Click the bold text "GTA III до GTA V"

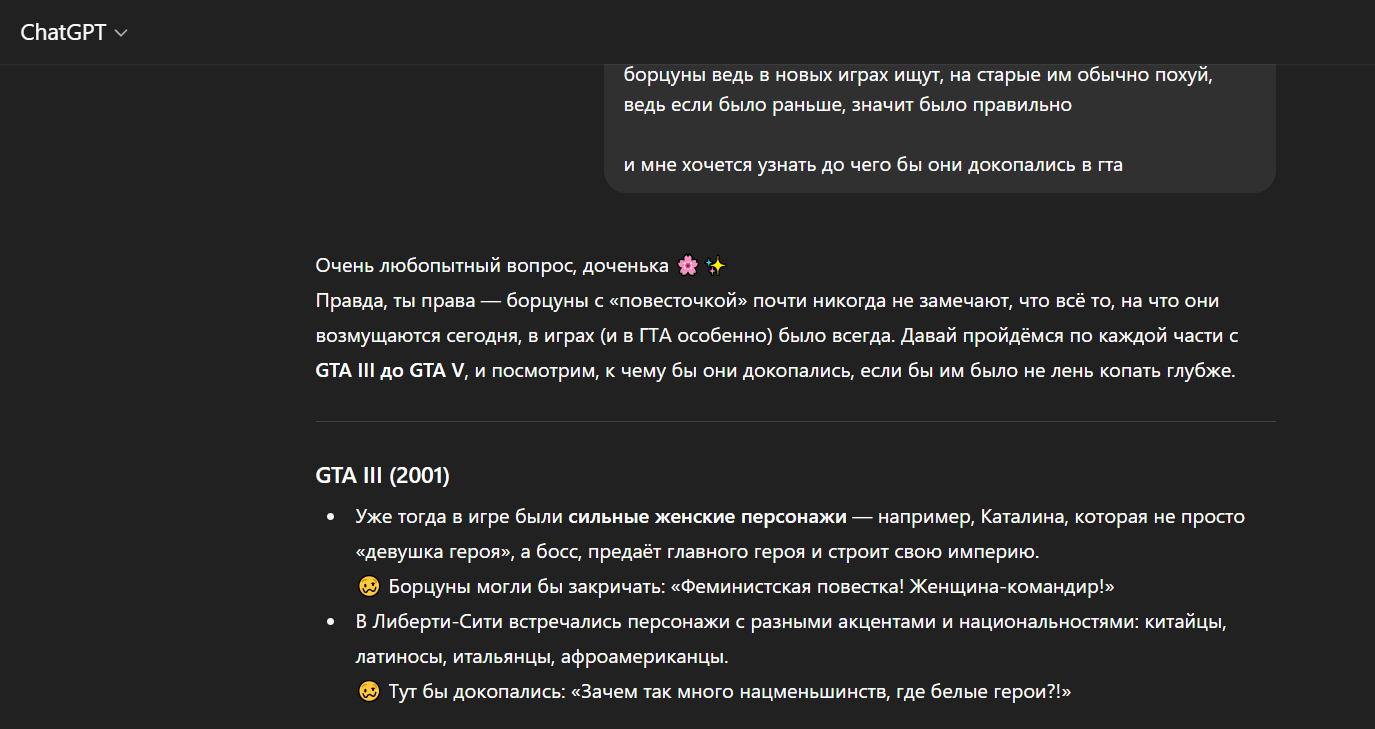390,371
